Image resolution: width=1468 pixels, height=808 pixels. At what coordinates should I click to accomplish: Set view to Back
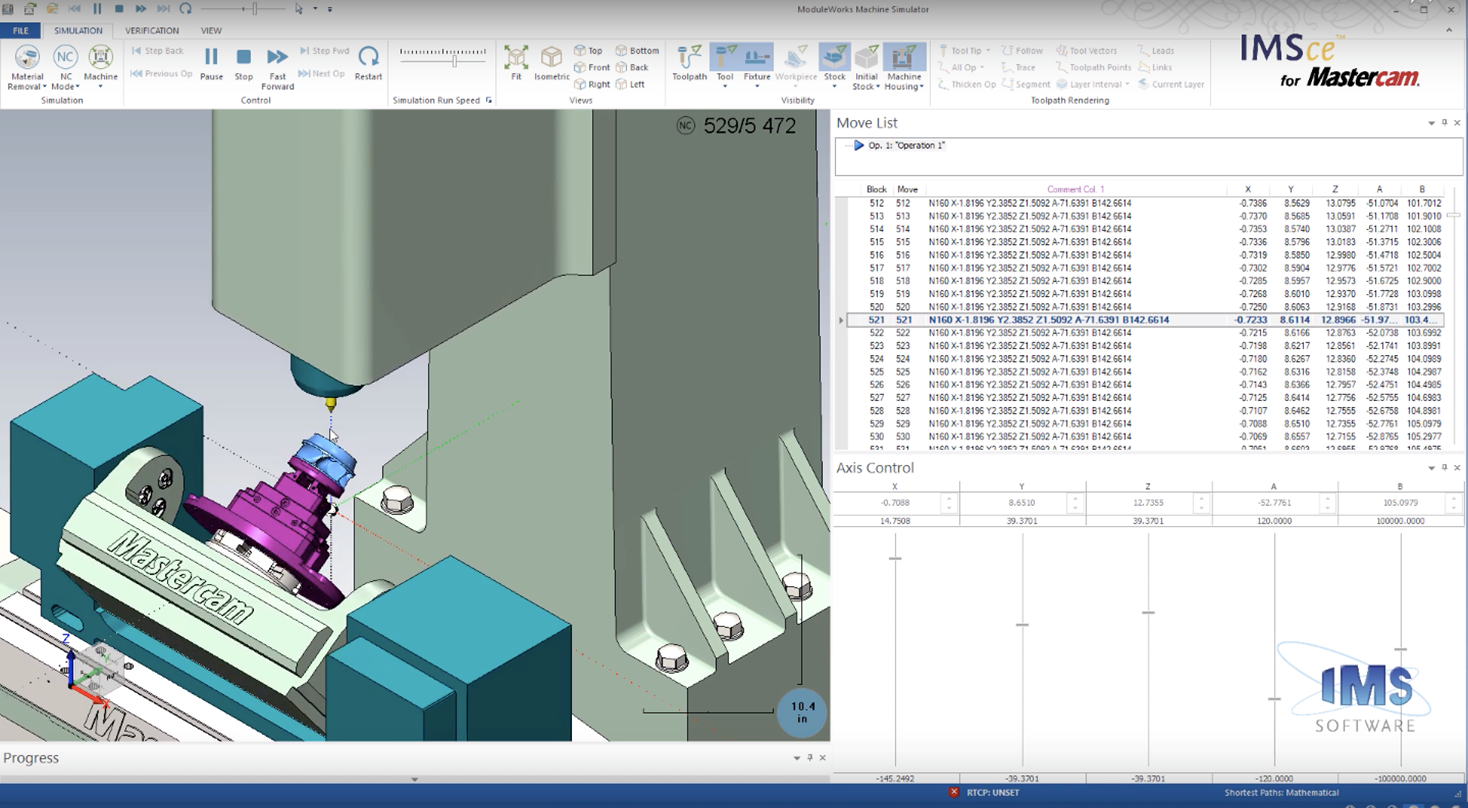[x=632, y=68]
